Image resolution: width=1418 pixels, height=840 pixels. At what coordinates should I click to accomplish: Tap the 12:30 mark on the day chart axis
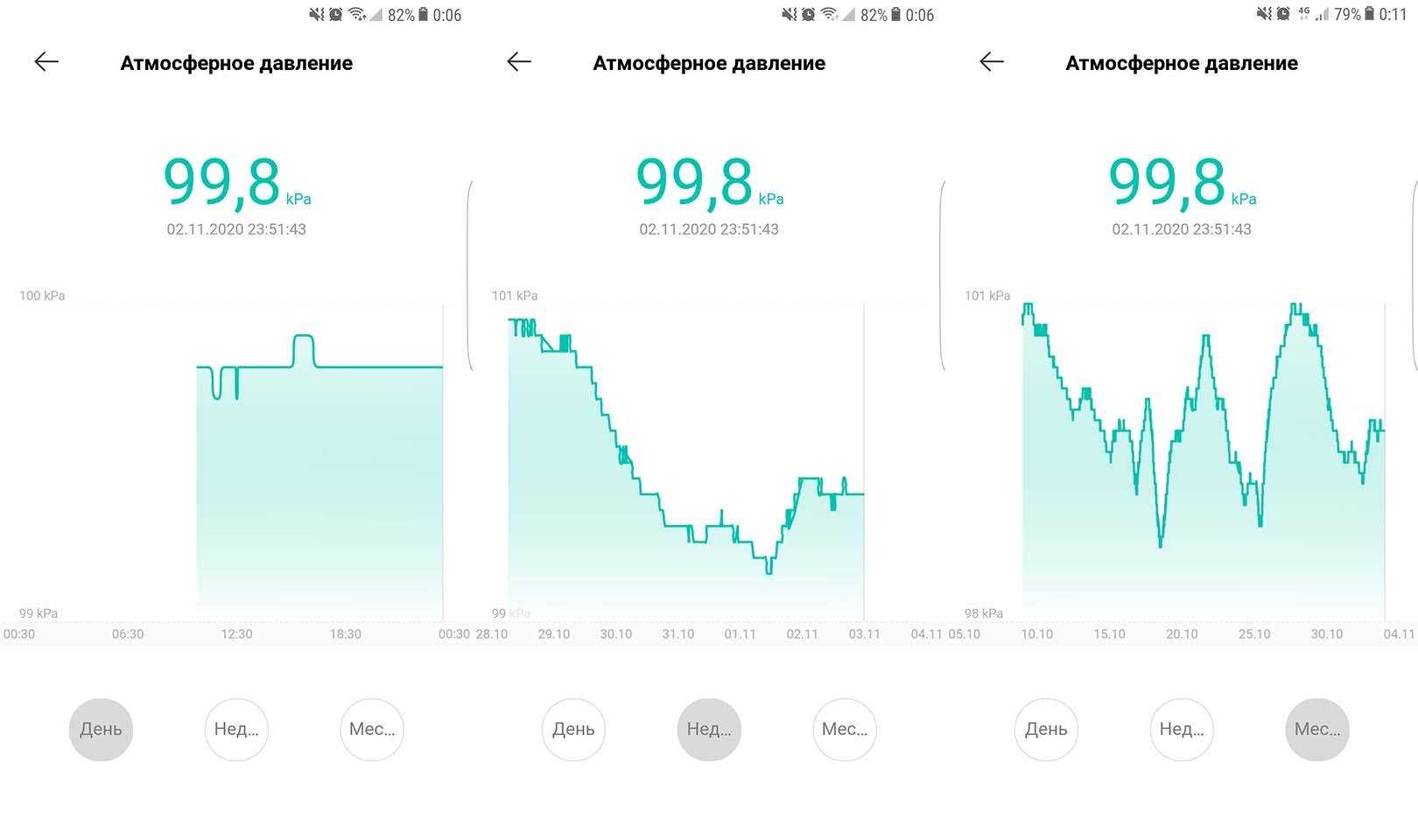236,634
